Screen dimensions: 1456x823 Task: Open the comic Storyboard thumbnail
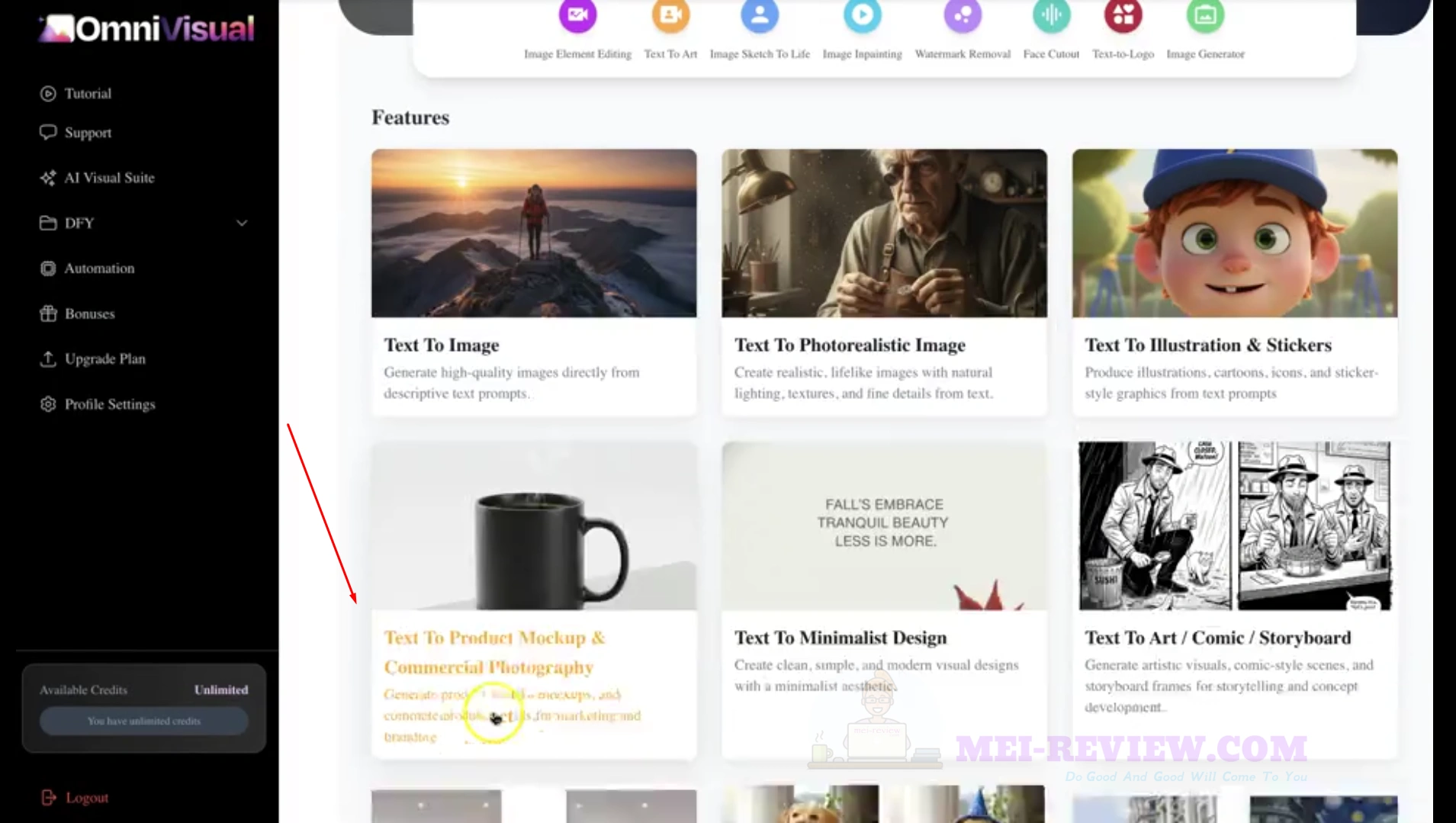[x=1235, y=526]
